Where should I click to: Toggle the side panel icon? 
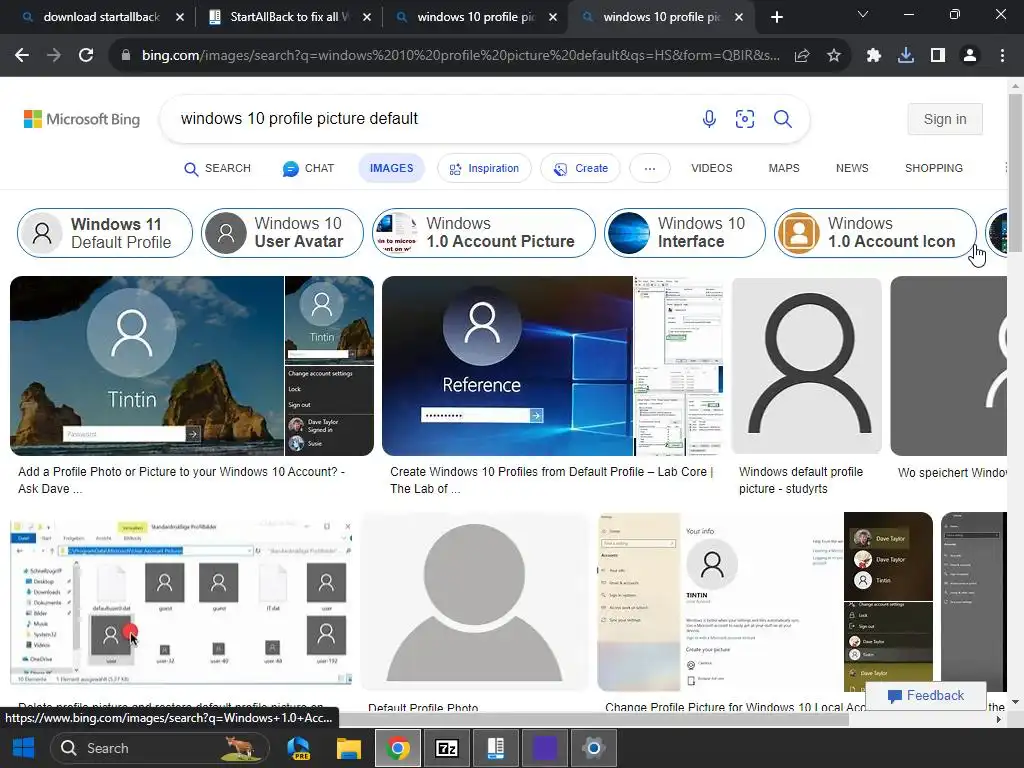click(x=937, y=56)
